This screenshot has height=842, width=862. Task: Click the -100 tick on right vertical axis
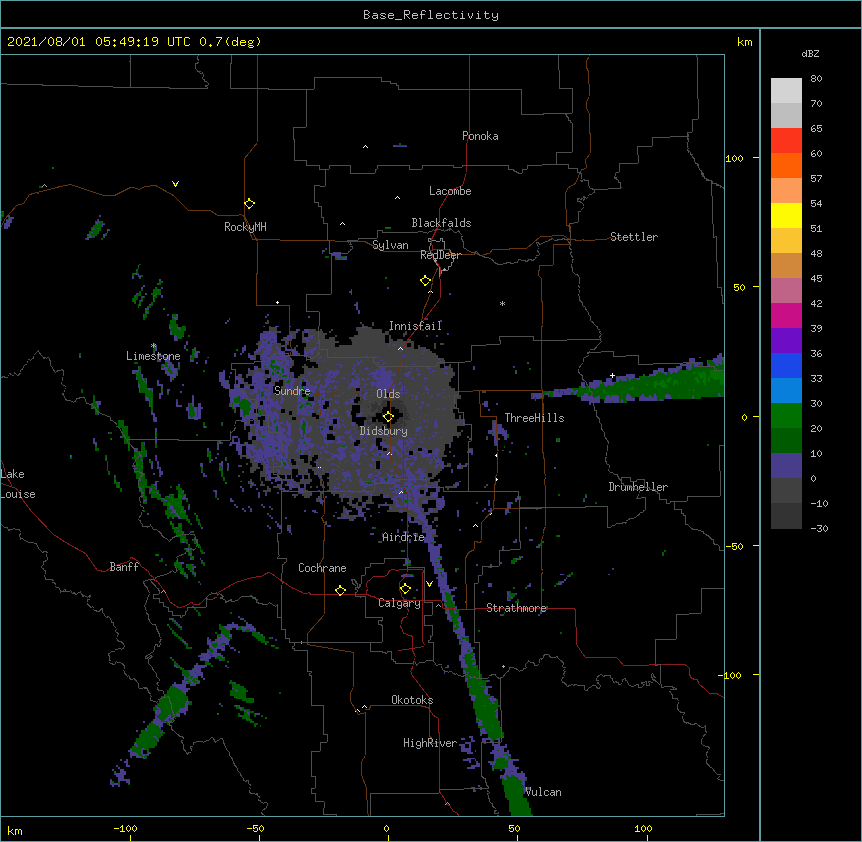click(730, 675)
